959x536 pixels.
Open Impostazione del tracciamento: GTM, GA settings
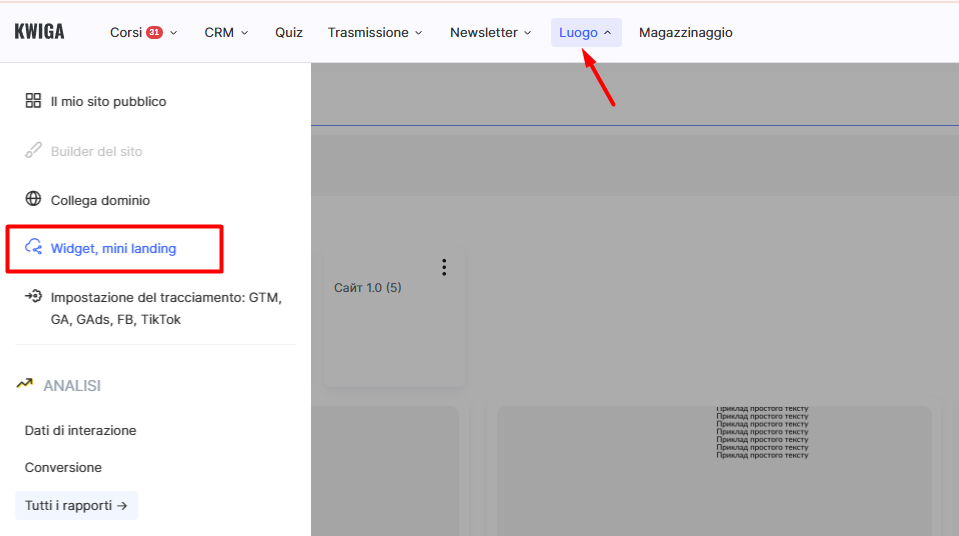coord(166,308)
